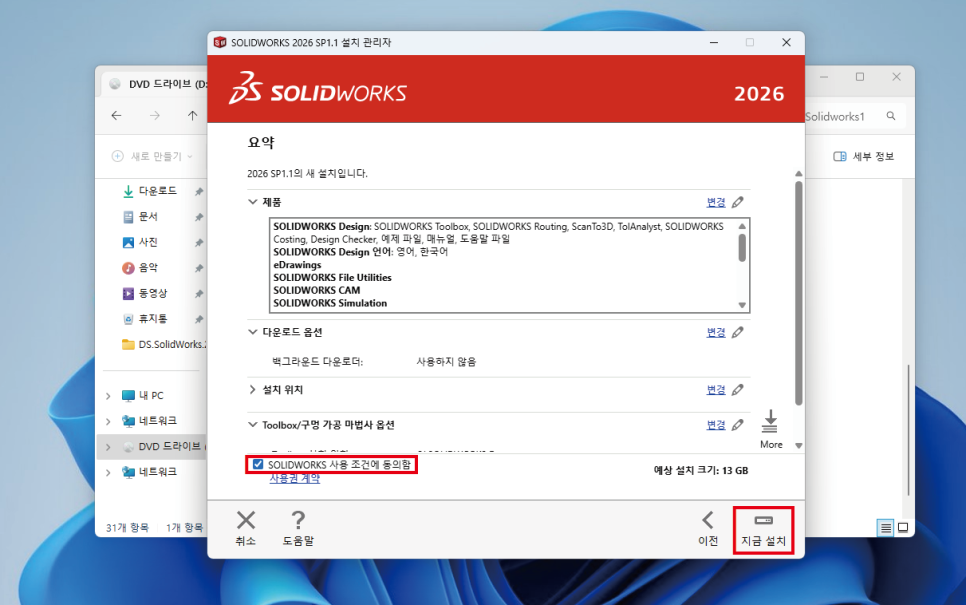Select eDrawings in product list
The width and height of the screenshot is (966, 605).
click(298, 265)
